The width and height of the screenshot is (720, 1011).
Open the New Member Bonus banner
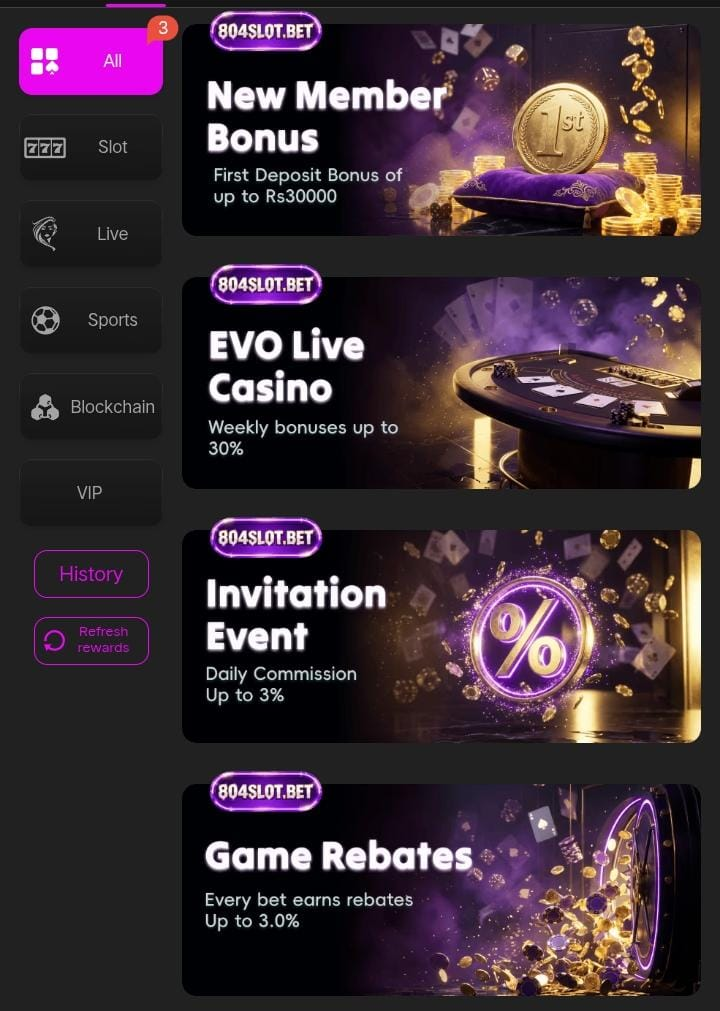(x=442, y=130)
